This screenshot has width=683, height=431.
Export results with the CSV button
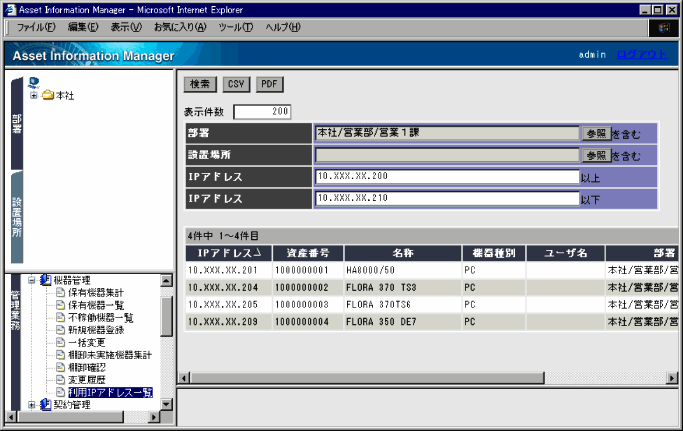(x=236, y=84)
